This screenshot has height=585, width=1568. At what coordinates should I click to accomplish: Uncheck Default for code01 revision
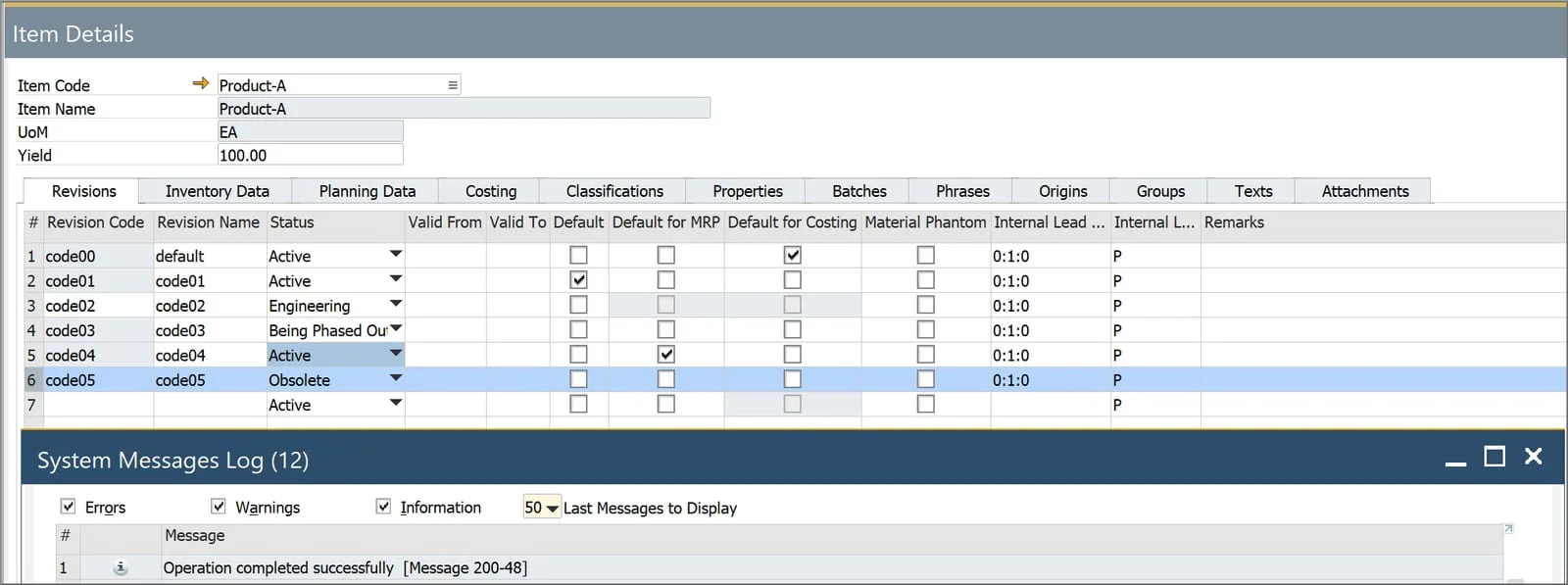578,280
